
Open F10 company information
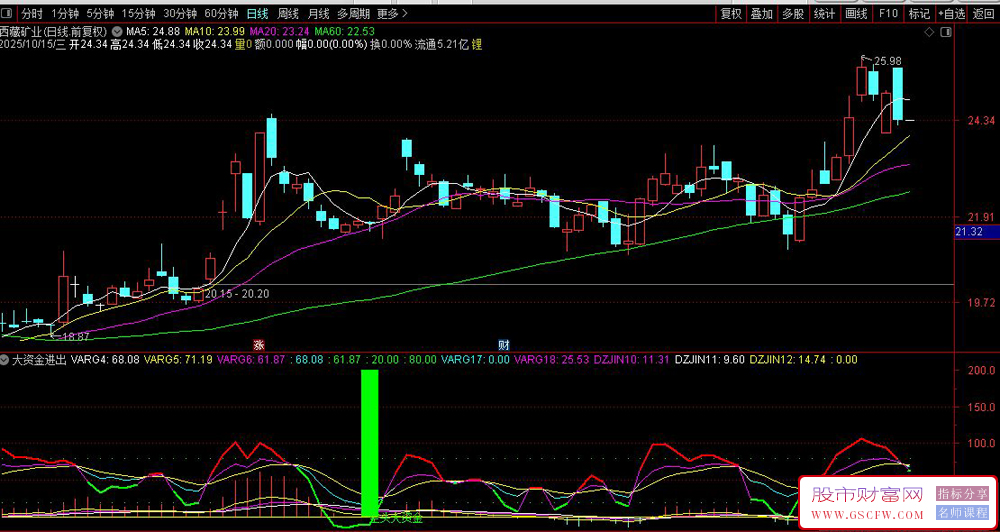pyautogui.click(x=887, y=14)
